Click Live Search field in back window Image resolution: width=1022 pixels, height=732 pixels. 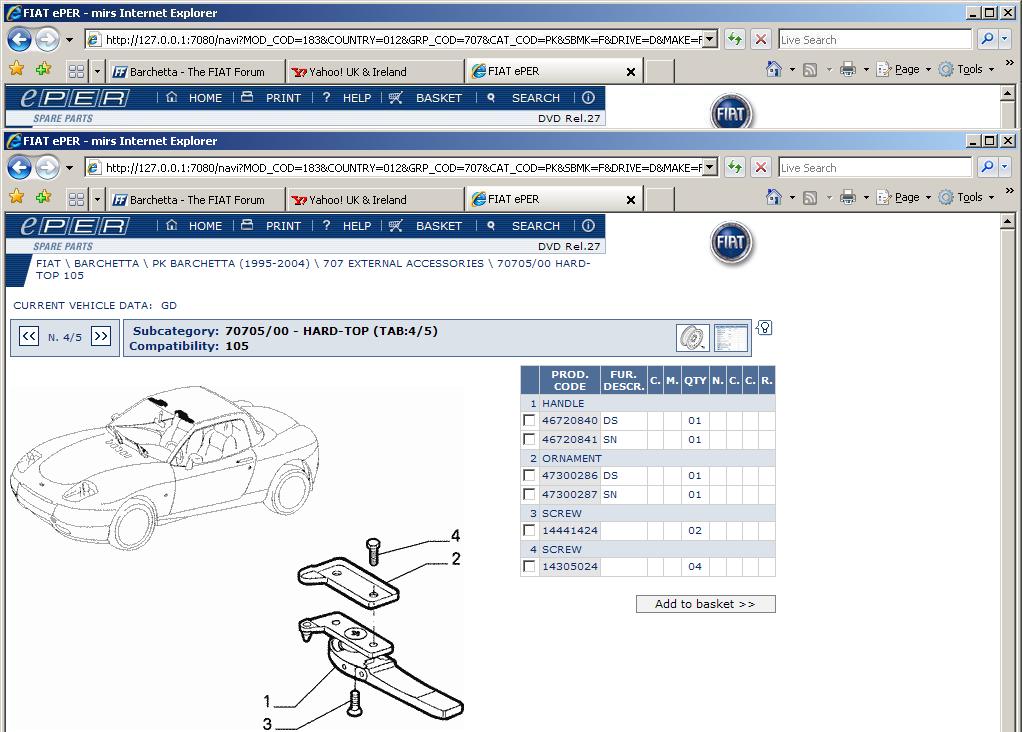point(875,40)
